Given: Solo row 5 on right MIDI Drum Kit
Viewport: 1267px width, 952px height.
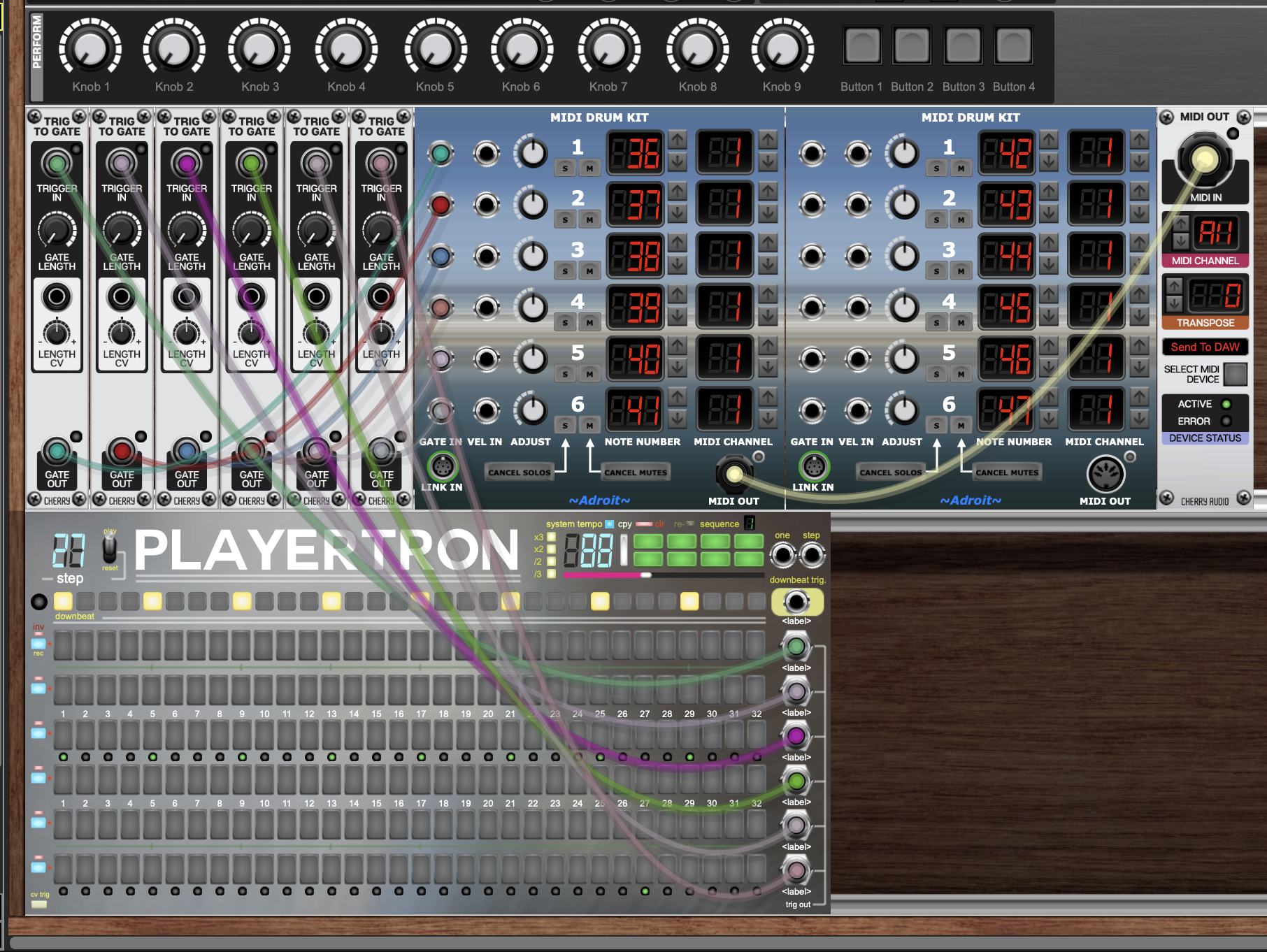Looking at the screenshot, I should 936,374.
